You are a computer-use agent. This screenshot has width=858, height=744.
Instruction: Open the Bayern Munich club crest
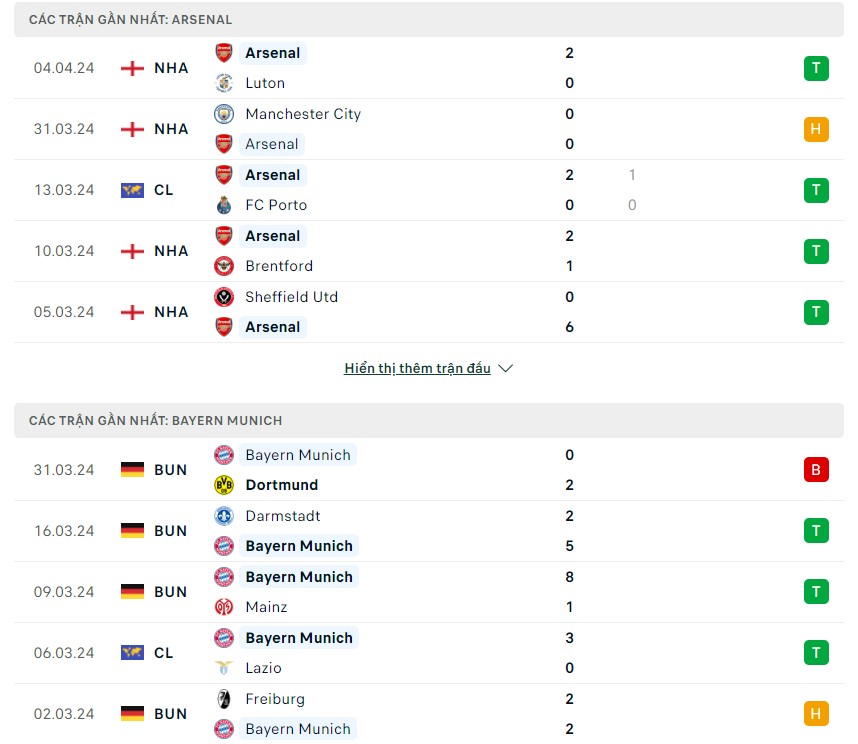click(x=223, y=455)
